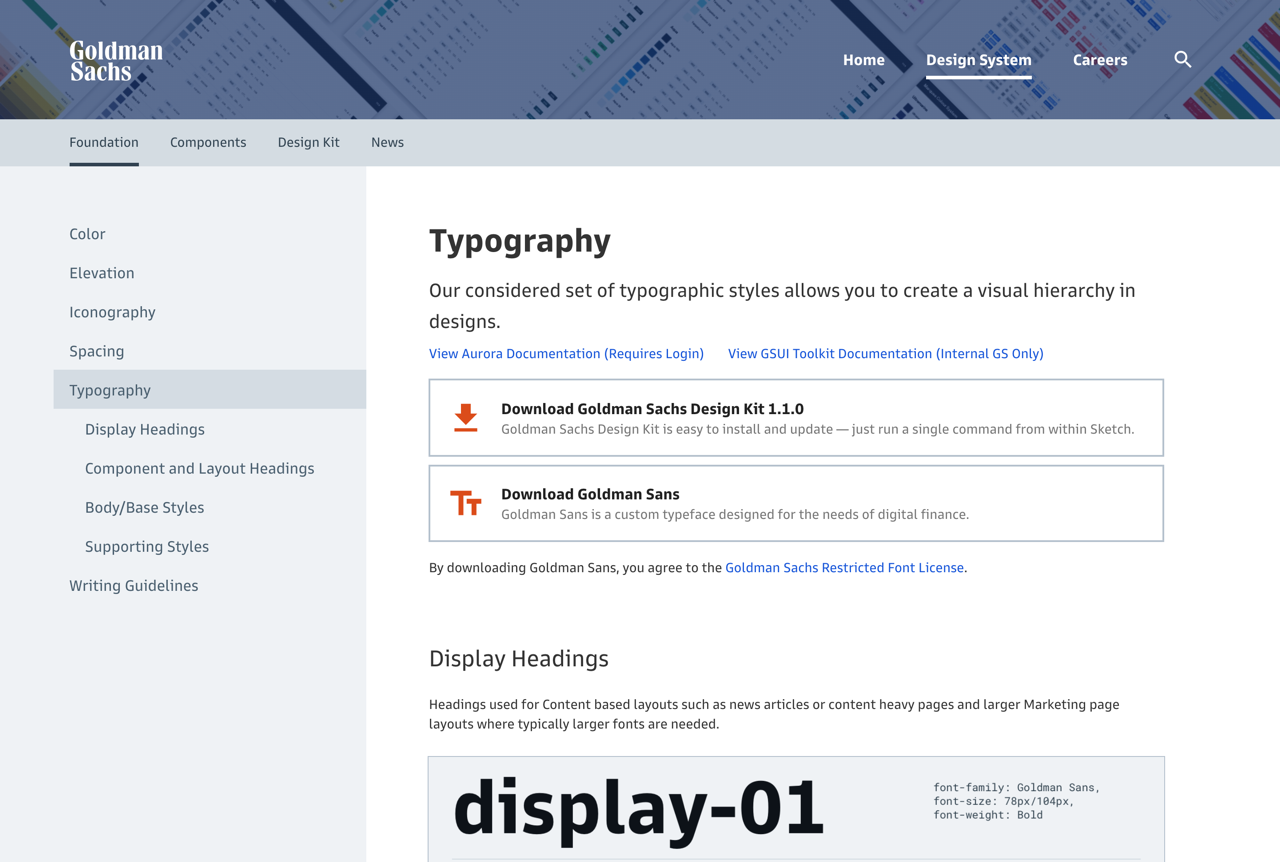Click the Typography page heading
This screenshot has height=862, width=1280.
520,241
